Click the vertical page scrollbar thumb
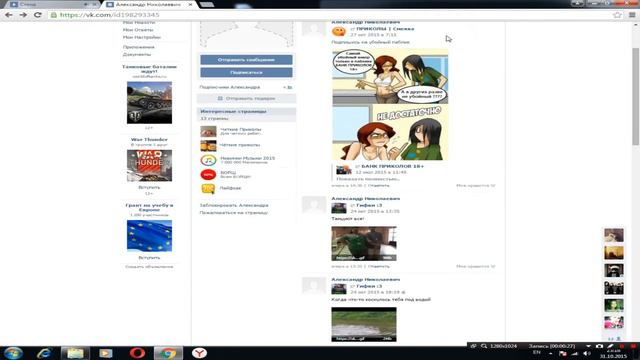 [635, 96]
